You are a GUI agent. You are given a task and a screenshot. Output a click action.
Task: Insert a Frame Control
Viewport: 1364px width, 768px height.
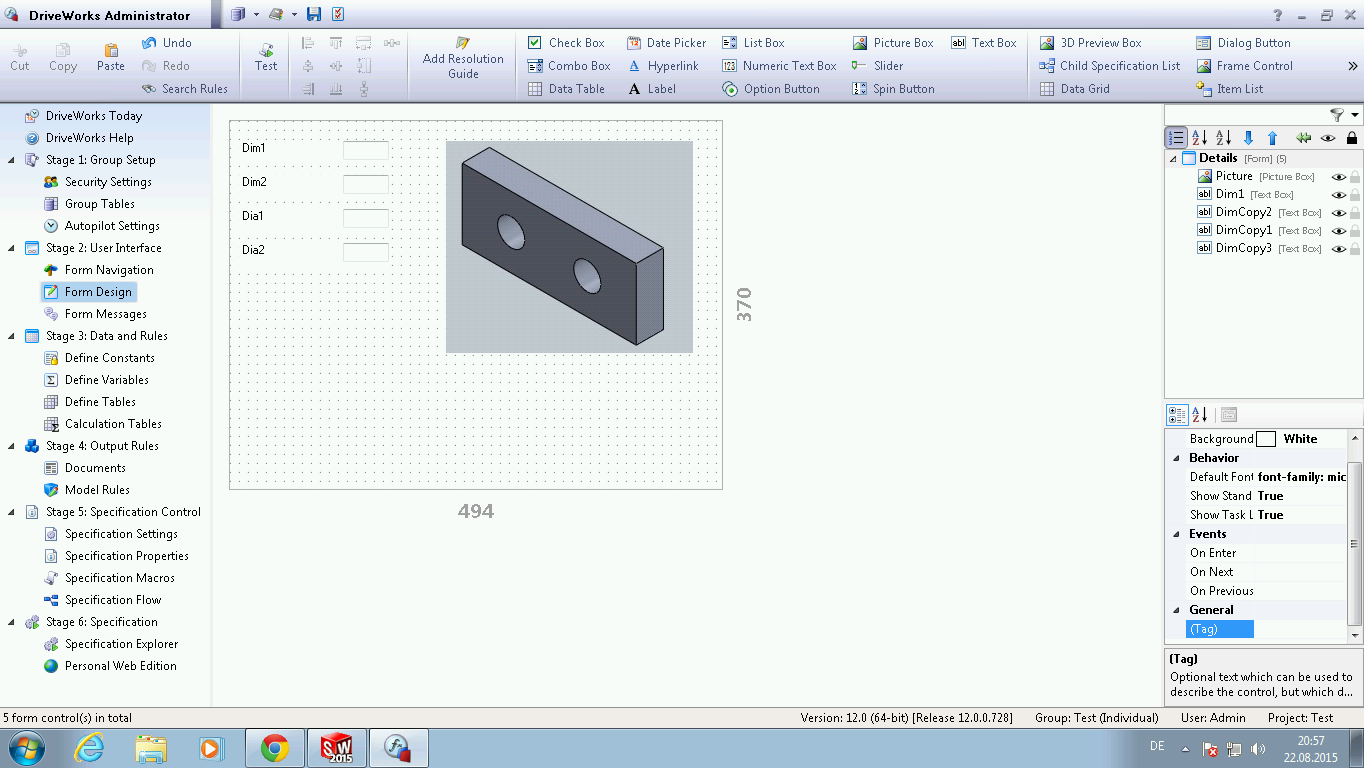click(x=1244, y=66)
